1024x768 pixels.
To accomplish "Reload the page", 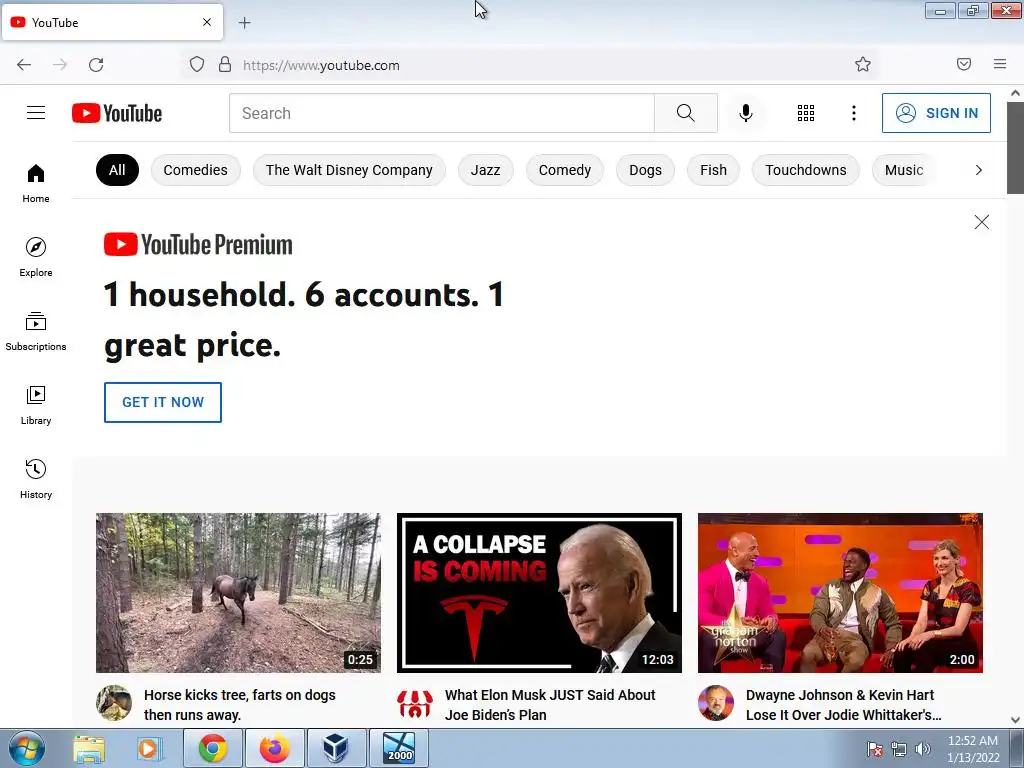I will point(96,65).
